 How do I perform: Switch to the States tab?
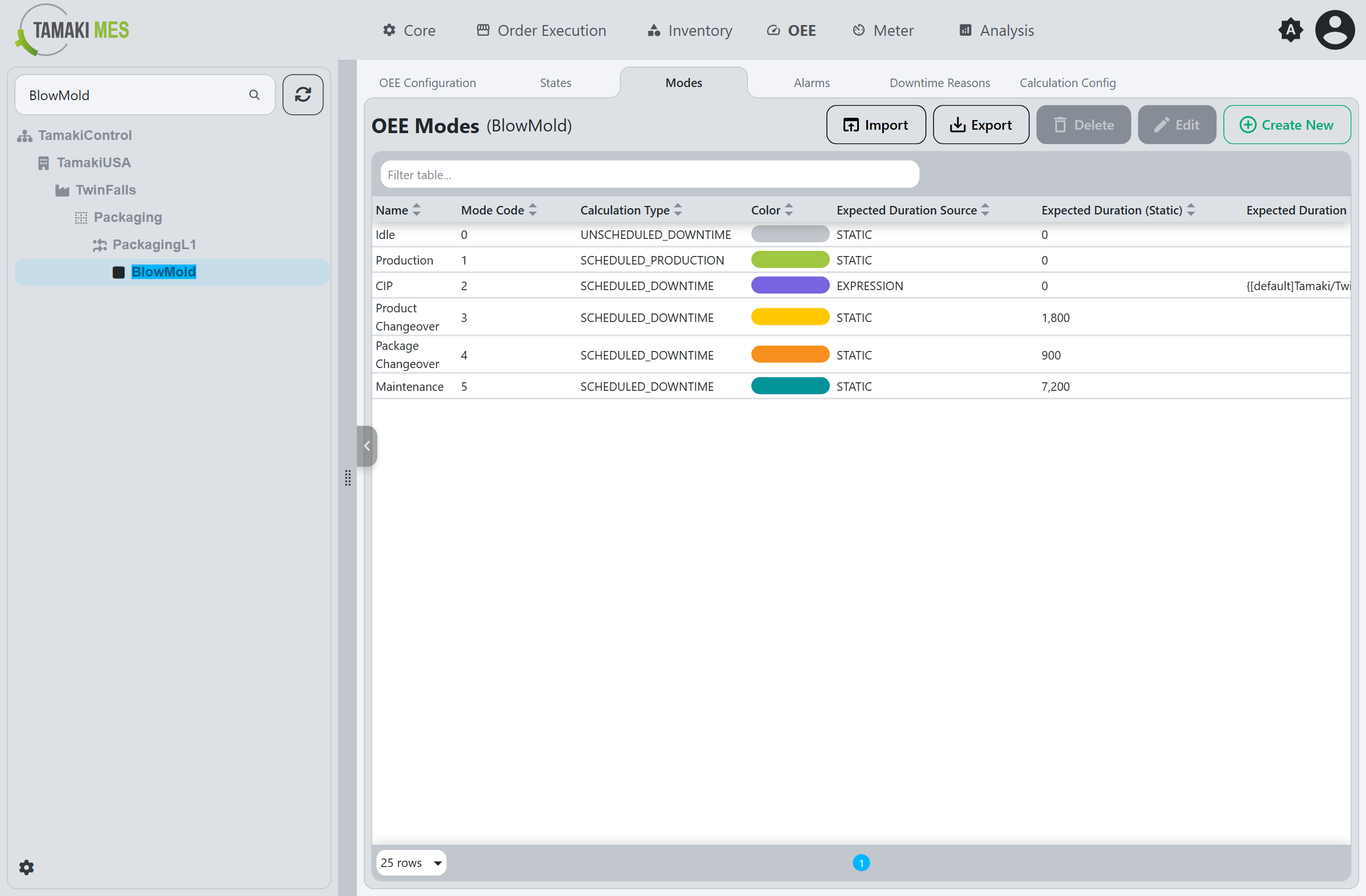(x=556, y=82)
